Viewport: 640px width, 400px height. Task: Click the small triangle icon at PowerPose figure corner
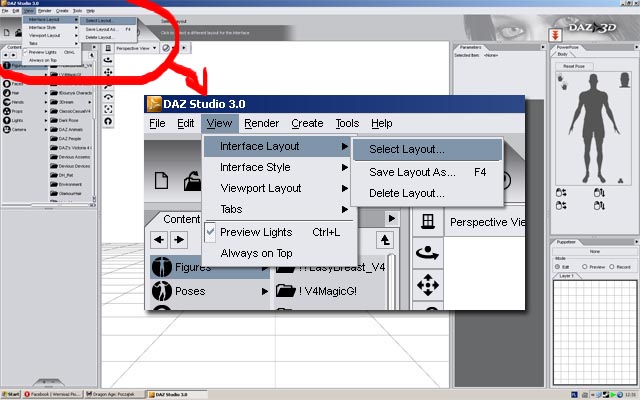point(620,180)
